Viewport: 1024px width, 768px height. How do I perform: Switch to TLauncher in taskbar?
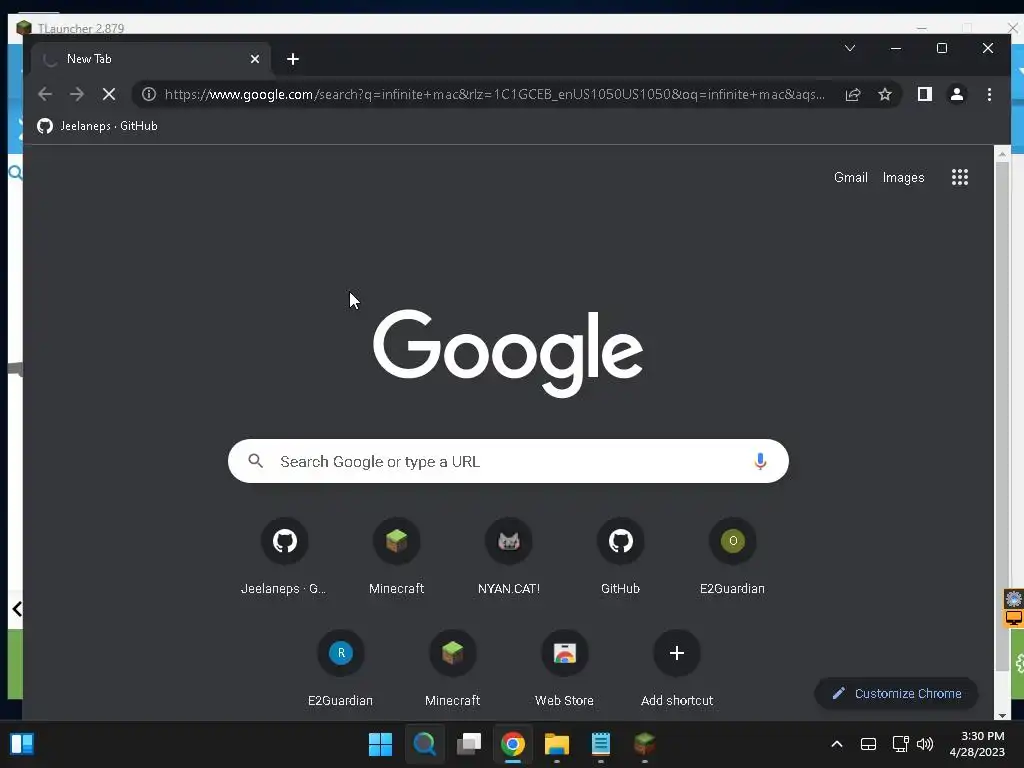click(645, 744)
